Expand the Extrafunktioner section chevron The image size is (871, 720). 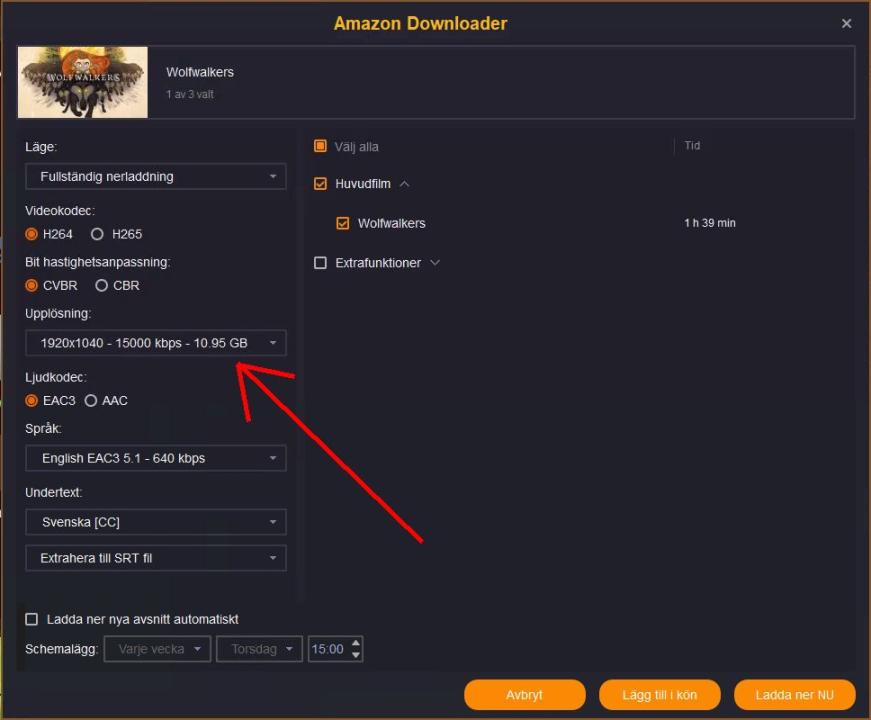tap(435, 263)
